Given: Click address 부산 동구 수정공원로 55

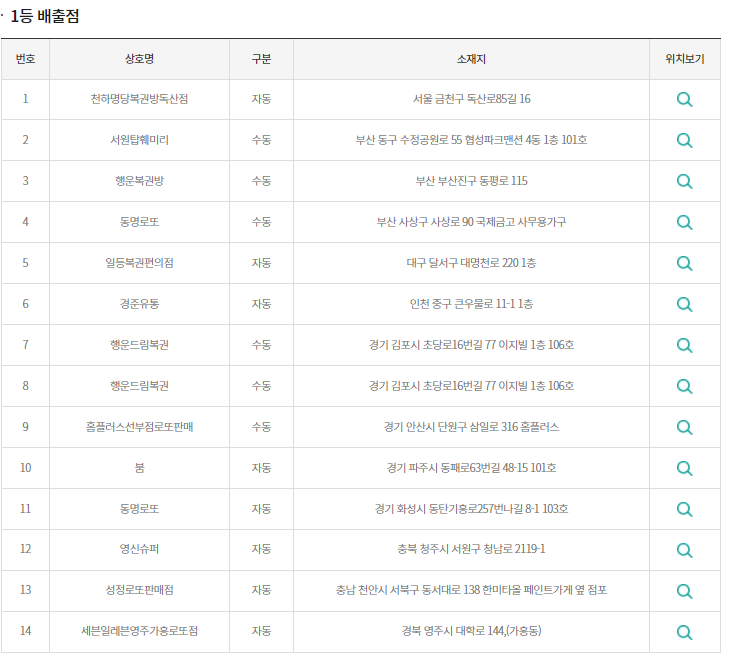Looking at the screenshot, I should tap(409, 140).
